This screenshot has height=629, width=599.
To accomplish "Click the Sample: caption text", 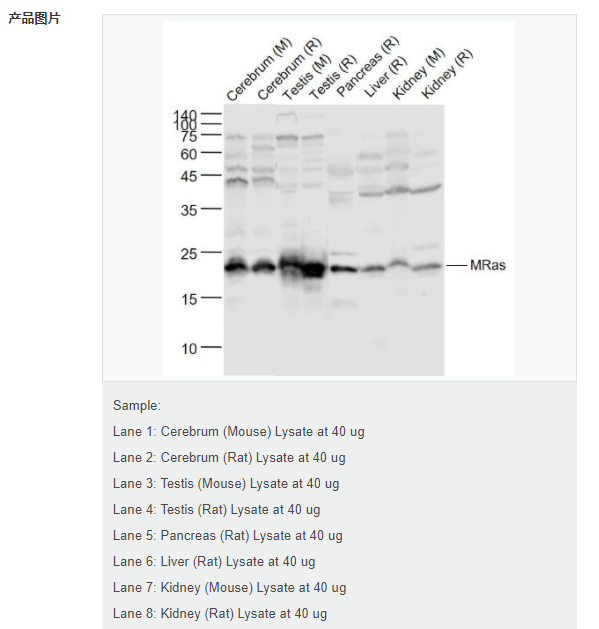I will 137,406.
